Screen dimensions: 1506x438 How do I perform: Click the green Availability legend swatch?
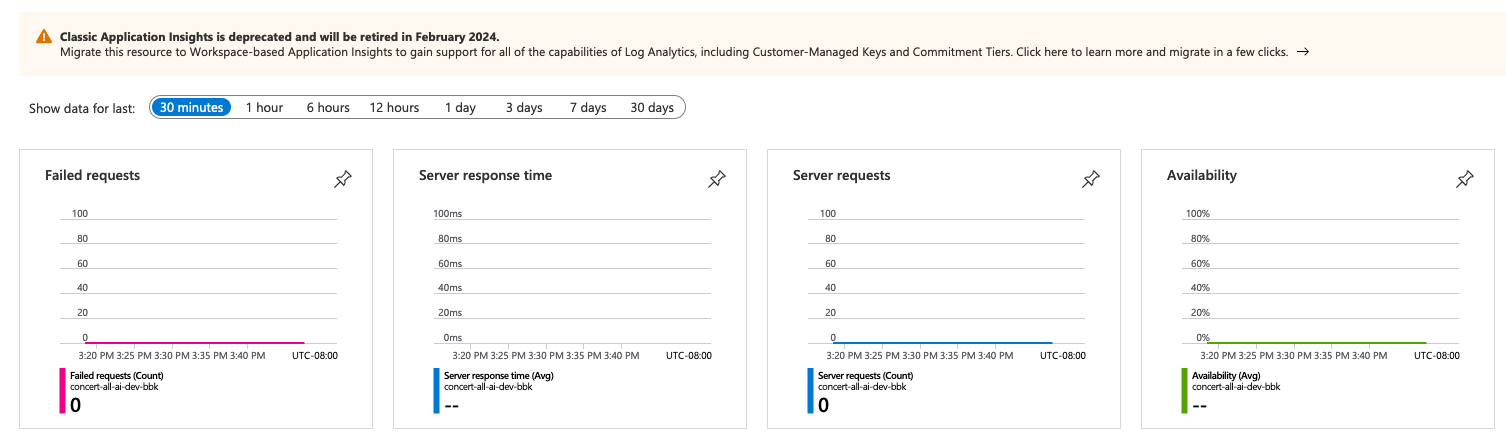pyautogui.click(x=1184, y=391)
